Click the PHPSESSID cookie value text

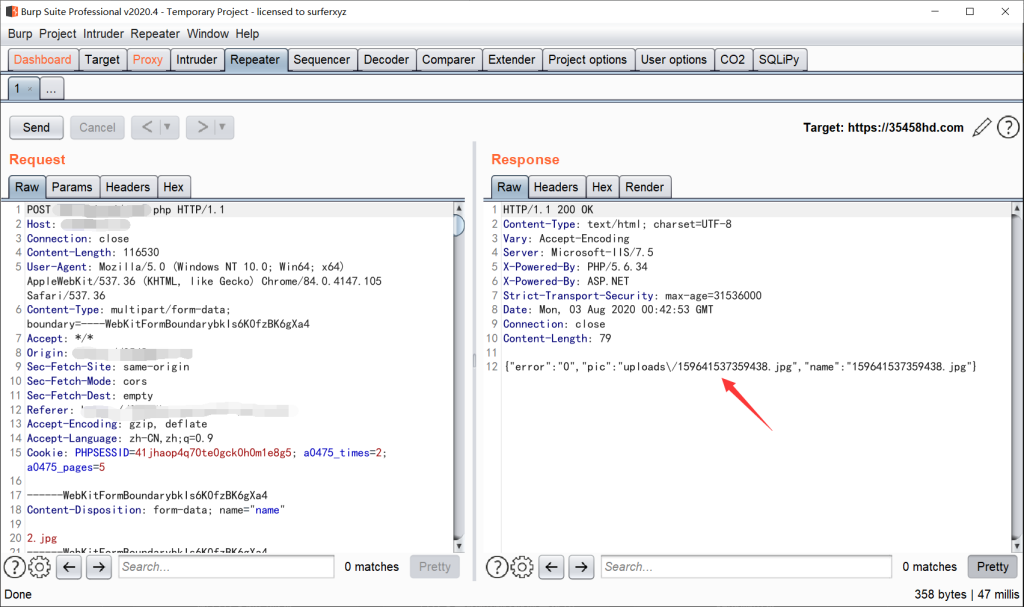coord(213,453)
